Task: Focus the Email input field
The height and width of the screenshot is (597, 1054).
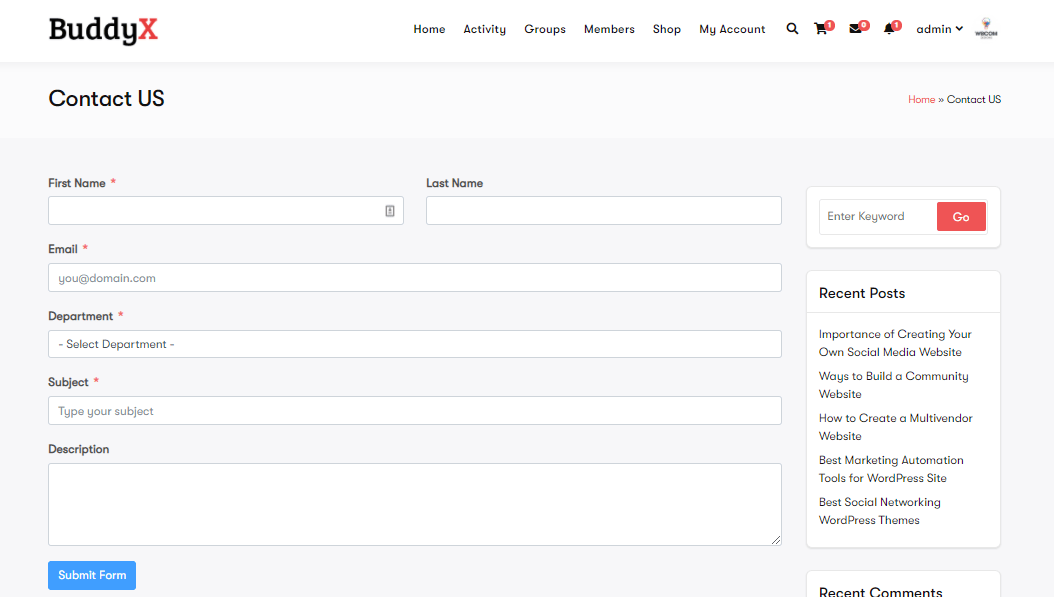Action: tap(414, 277)
